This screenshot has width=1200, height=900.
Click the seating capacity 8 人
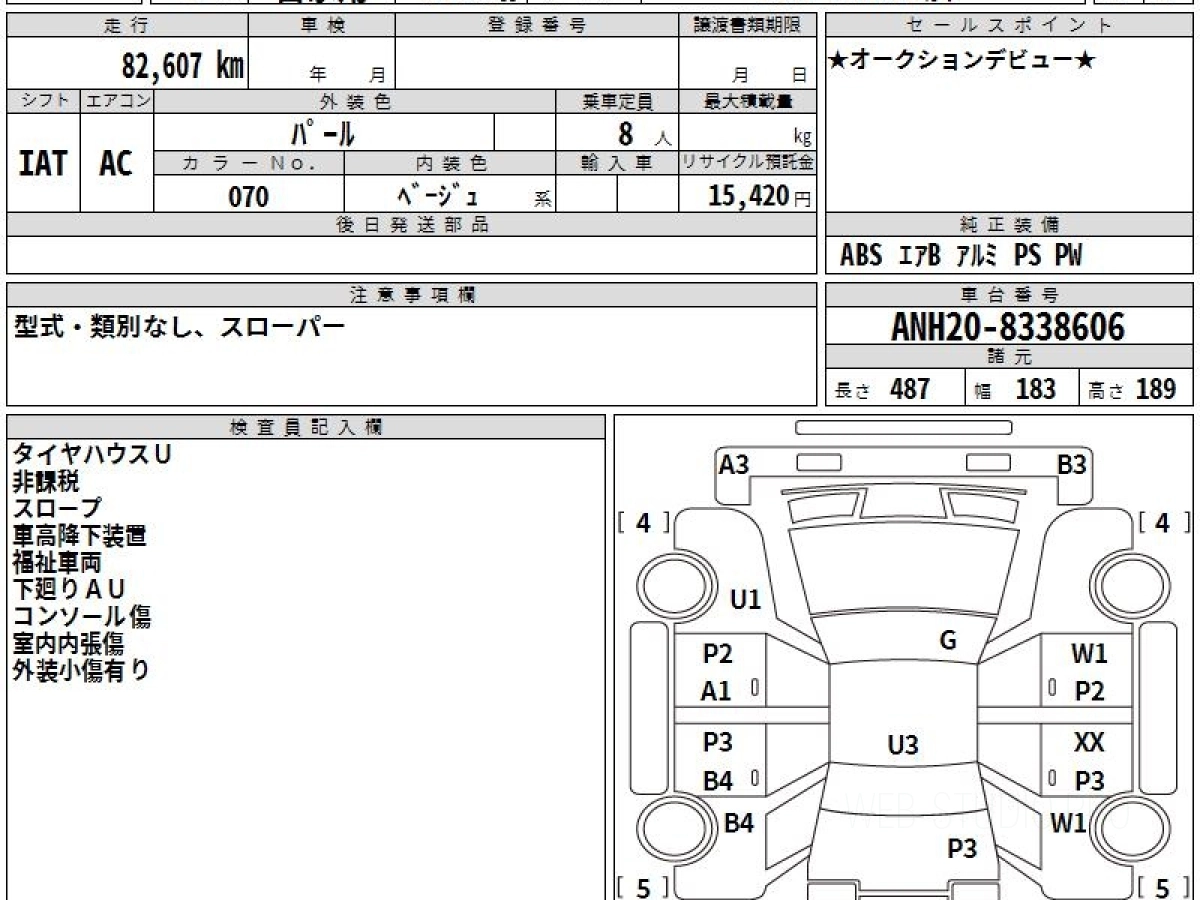(x=644, y=133)
